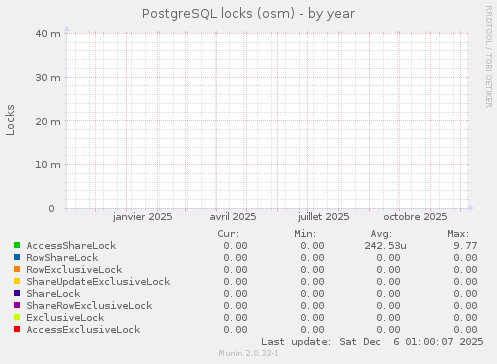Click the Munin 2.0.33-1 version text

click(x=249, y=353)
